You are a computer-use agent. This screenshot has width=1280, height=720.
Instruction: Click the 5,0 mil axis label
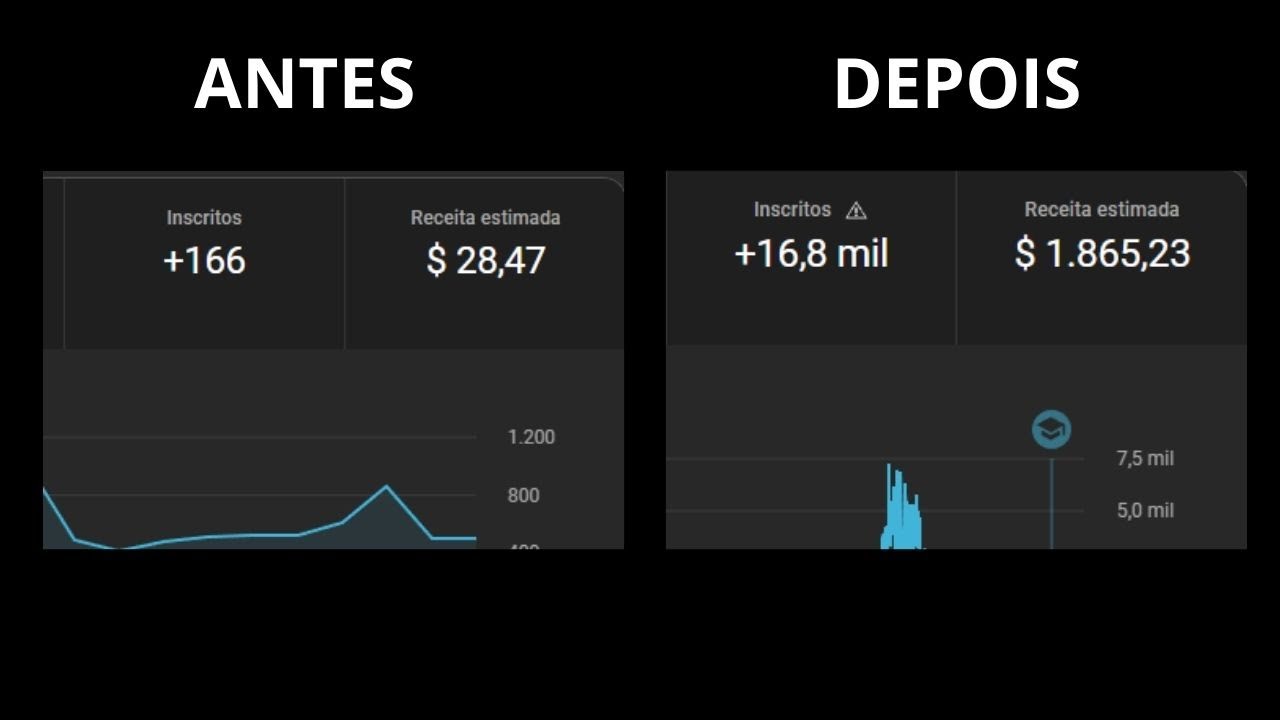[1145, 511]
